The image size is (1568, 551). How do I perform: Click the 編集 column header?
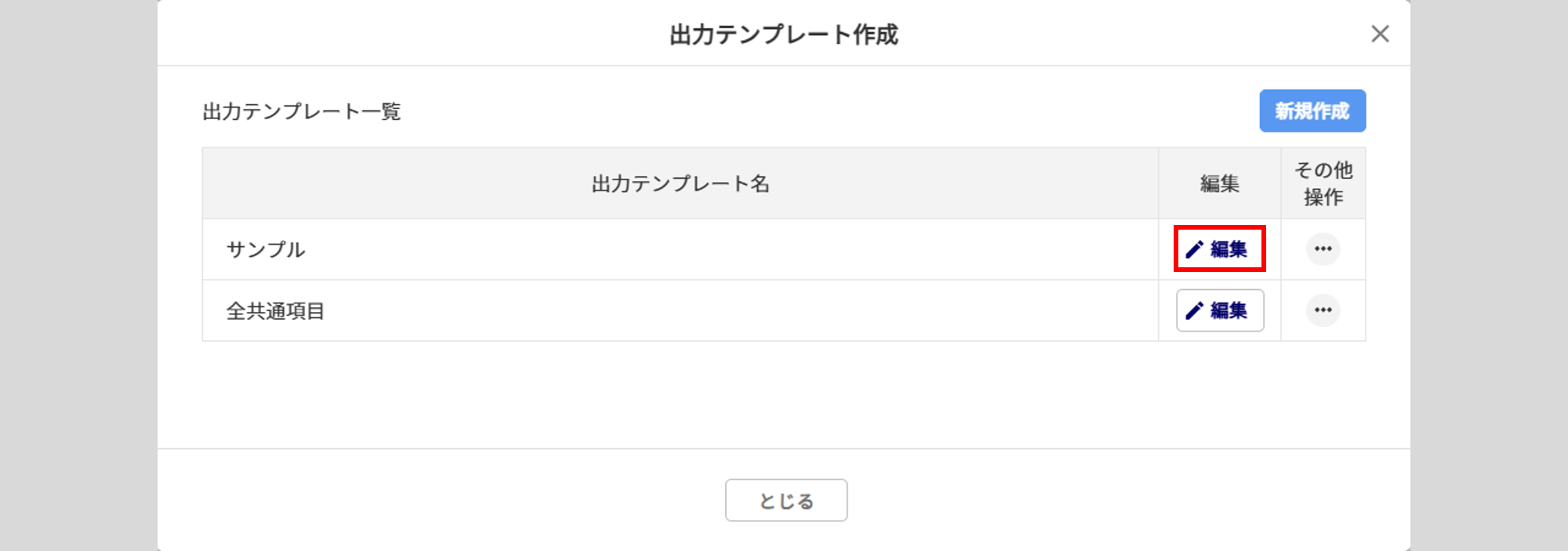(1219, 183)
